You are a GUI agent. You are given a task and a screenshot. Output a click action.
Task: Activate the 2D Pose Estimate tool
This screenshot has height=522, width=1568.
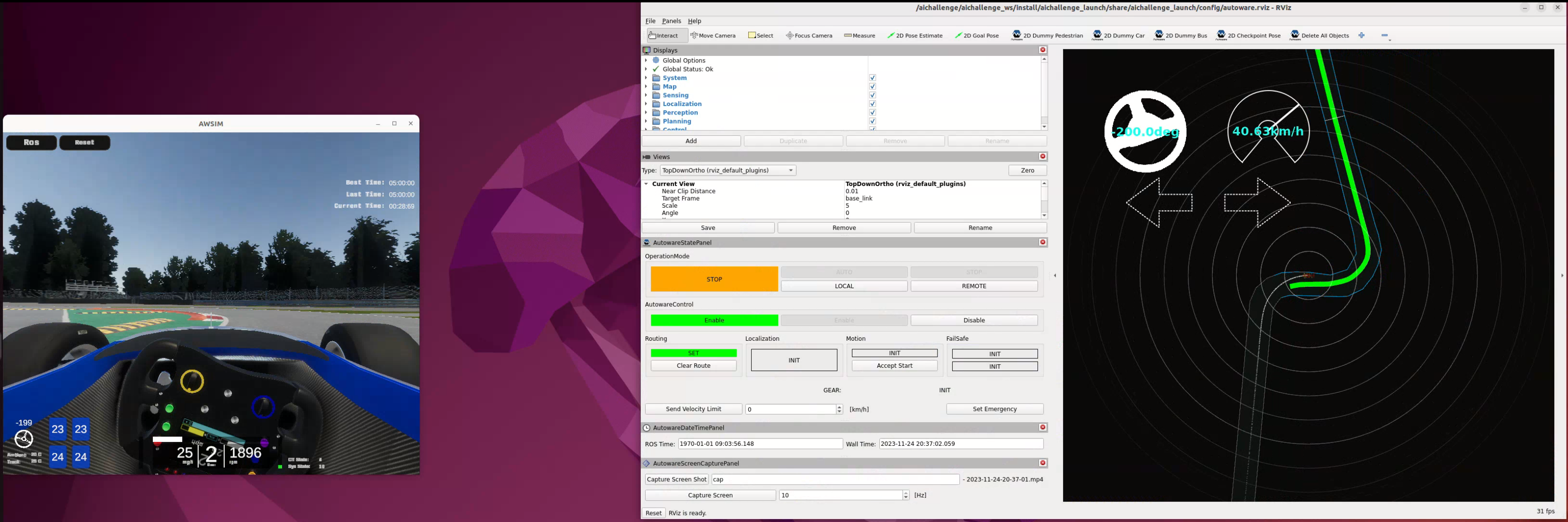[915, 35]
